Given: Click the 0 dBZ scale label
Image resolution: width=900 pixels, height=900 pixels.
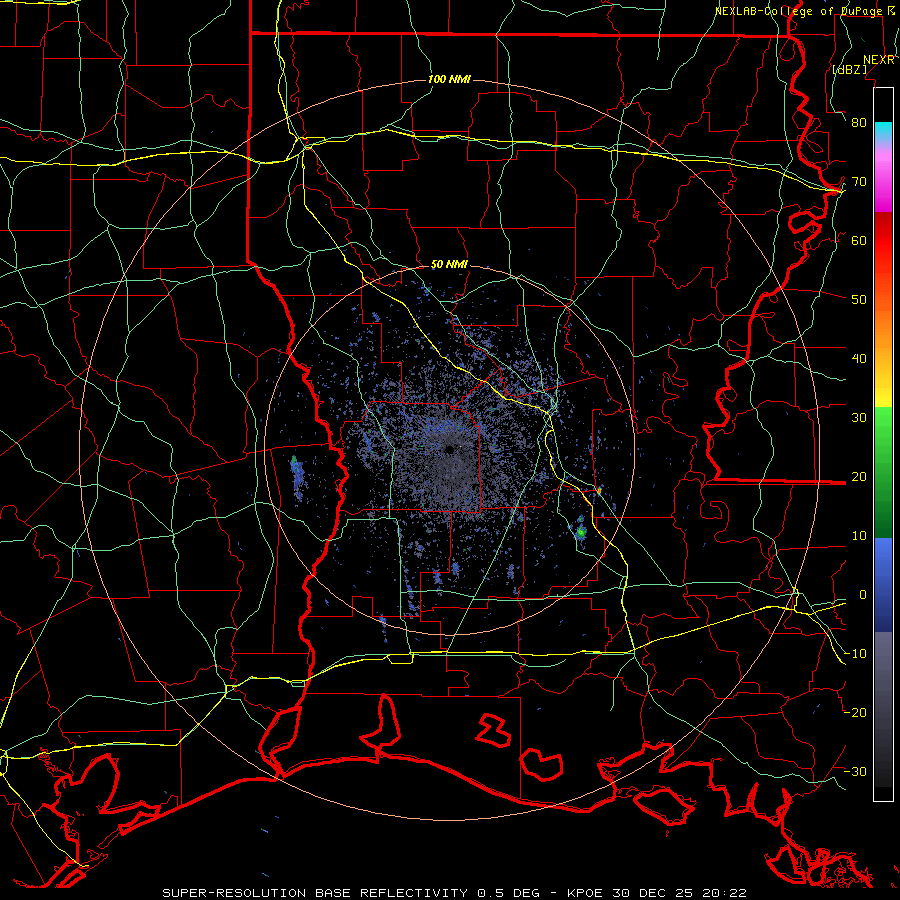Looking at the screenshot, I should tap(863, 595).
